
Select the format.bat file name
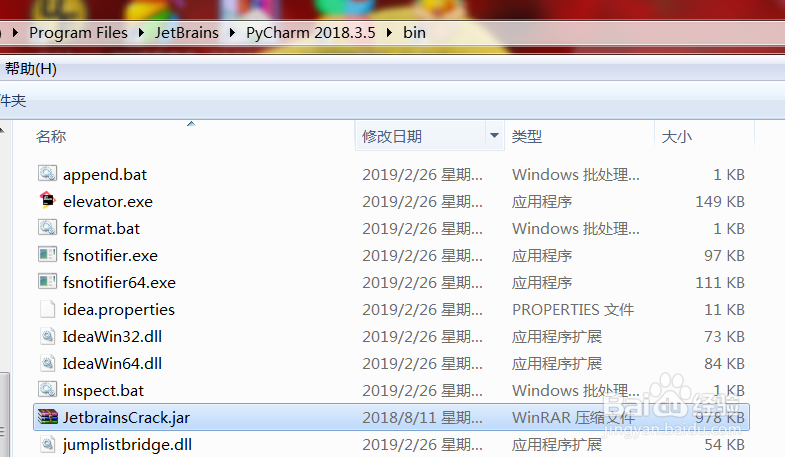(101, 228)
